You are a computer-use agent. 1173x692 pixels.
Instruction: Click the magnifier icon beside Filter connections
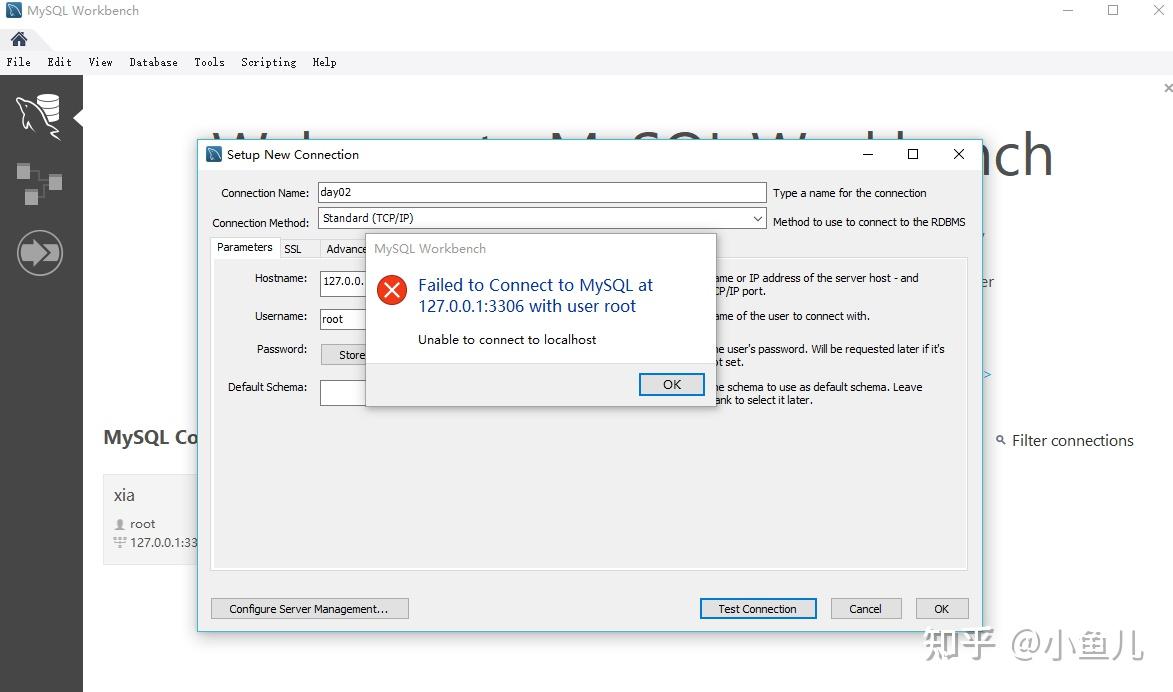click(1001, 440)
